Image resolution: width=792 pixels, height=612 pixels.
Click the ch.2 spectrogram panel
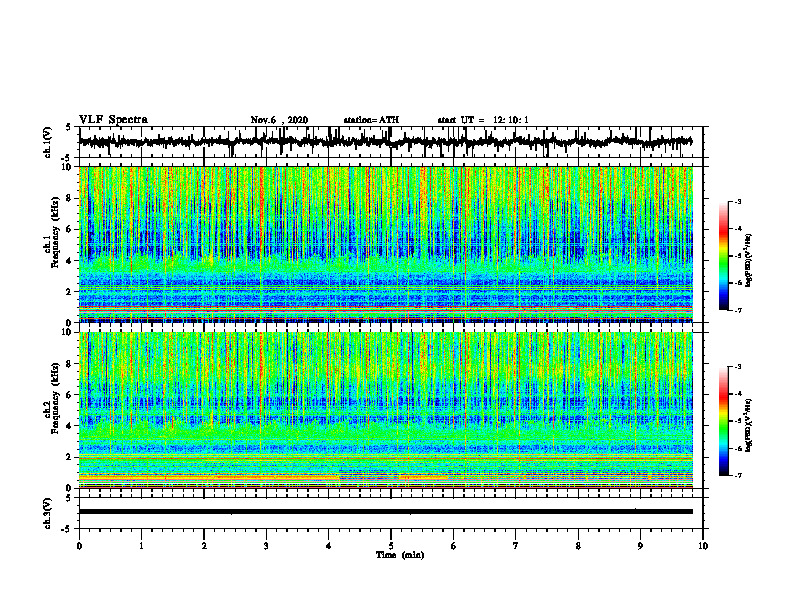click(x=385, y=410)
